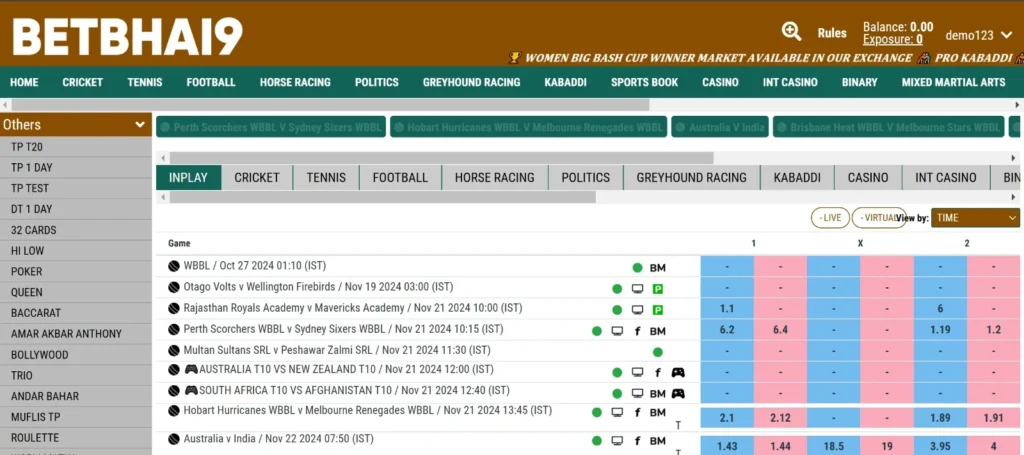Viewport: 1024px width, 455px height.
Task: Open TP T20 in the sidebar
Action: 76,147
